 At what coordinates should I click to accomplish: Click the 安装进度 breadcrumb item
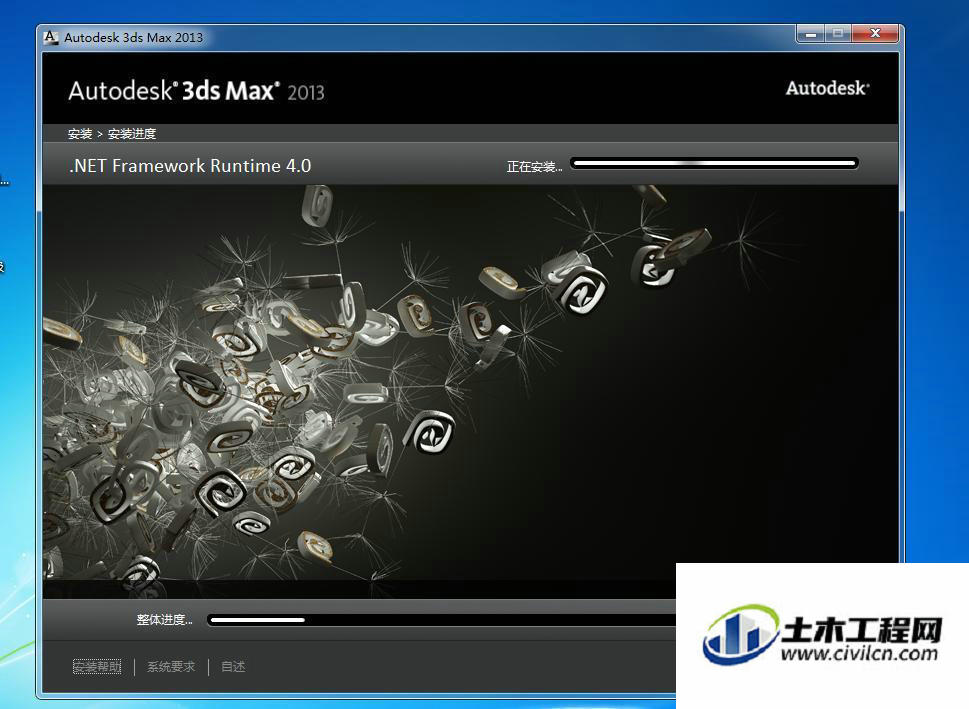(x=132, y=134)
